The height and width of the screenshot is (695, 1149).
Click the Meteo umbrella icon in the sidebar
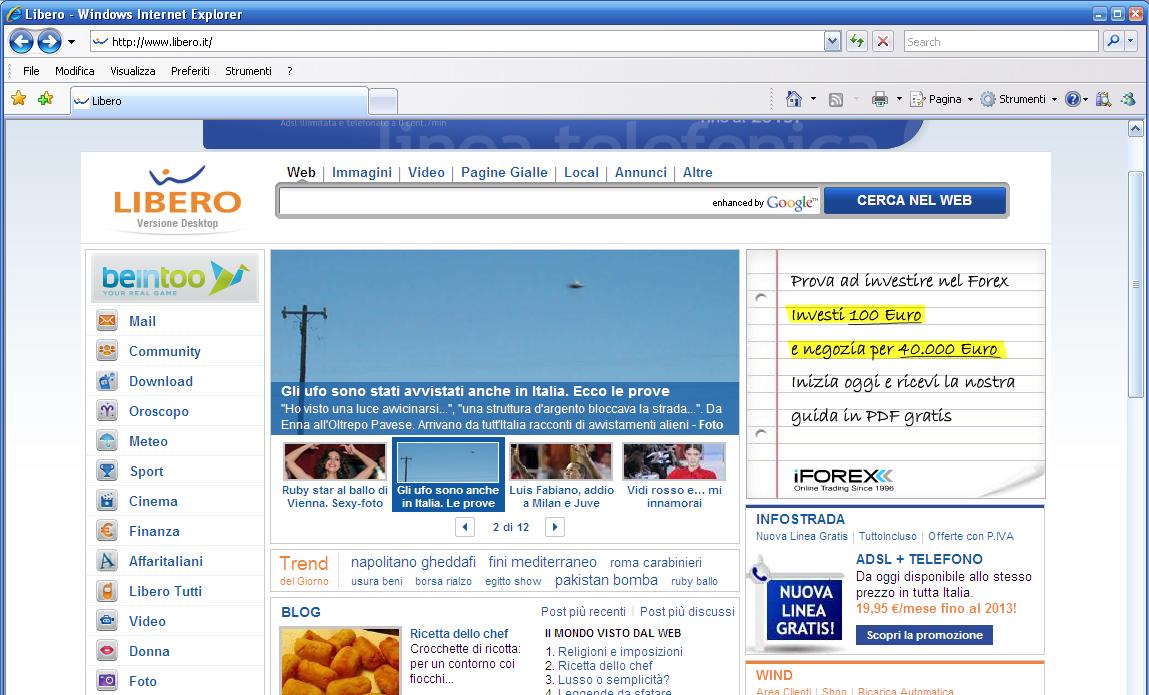[107, 441]
